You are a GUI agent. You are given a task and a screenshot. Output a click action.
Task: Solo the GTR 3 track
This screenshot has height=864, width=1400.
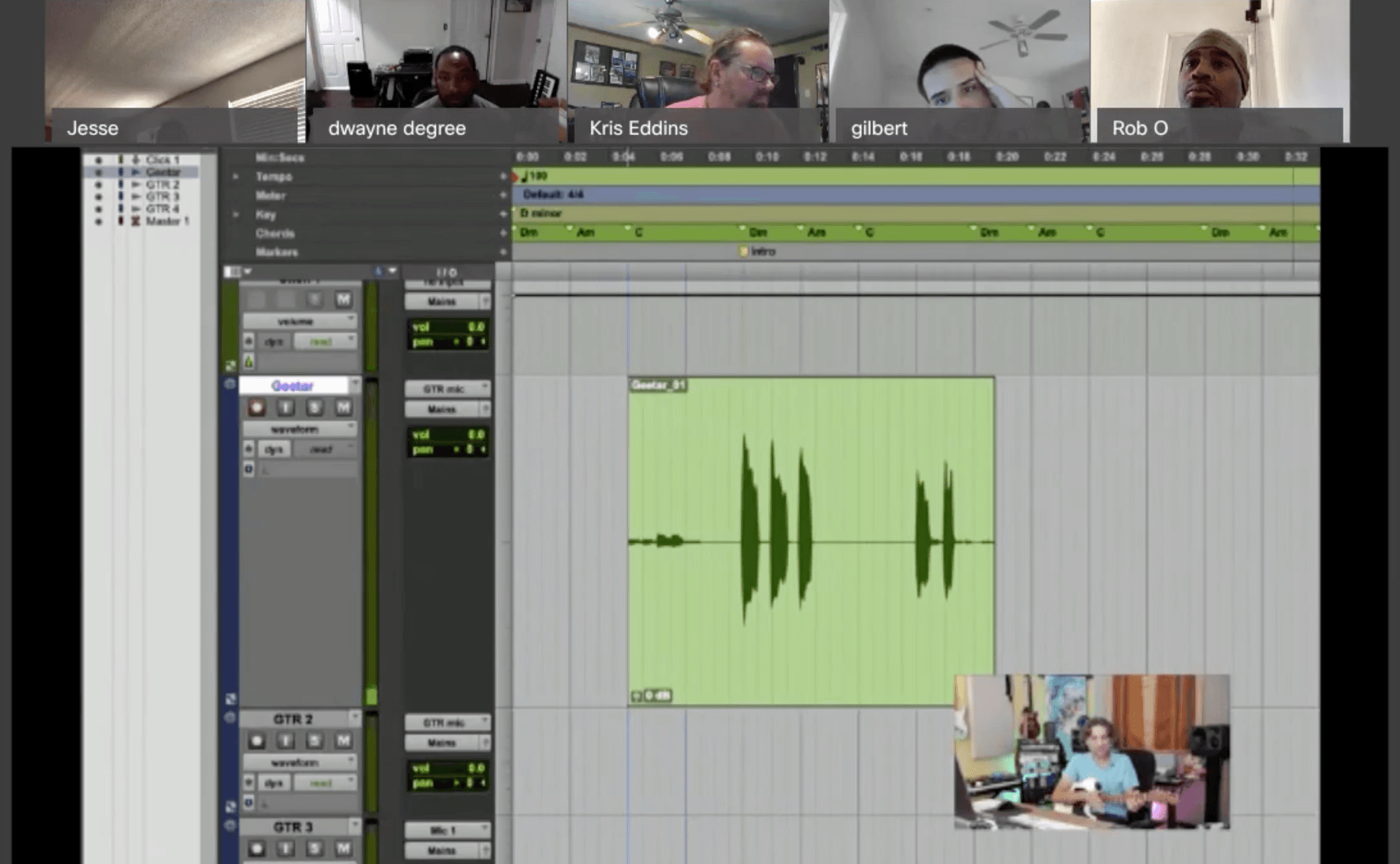click(x=314, y=849)
